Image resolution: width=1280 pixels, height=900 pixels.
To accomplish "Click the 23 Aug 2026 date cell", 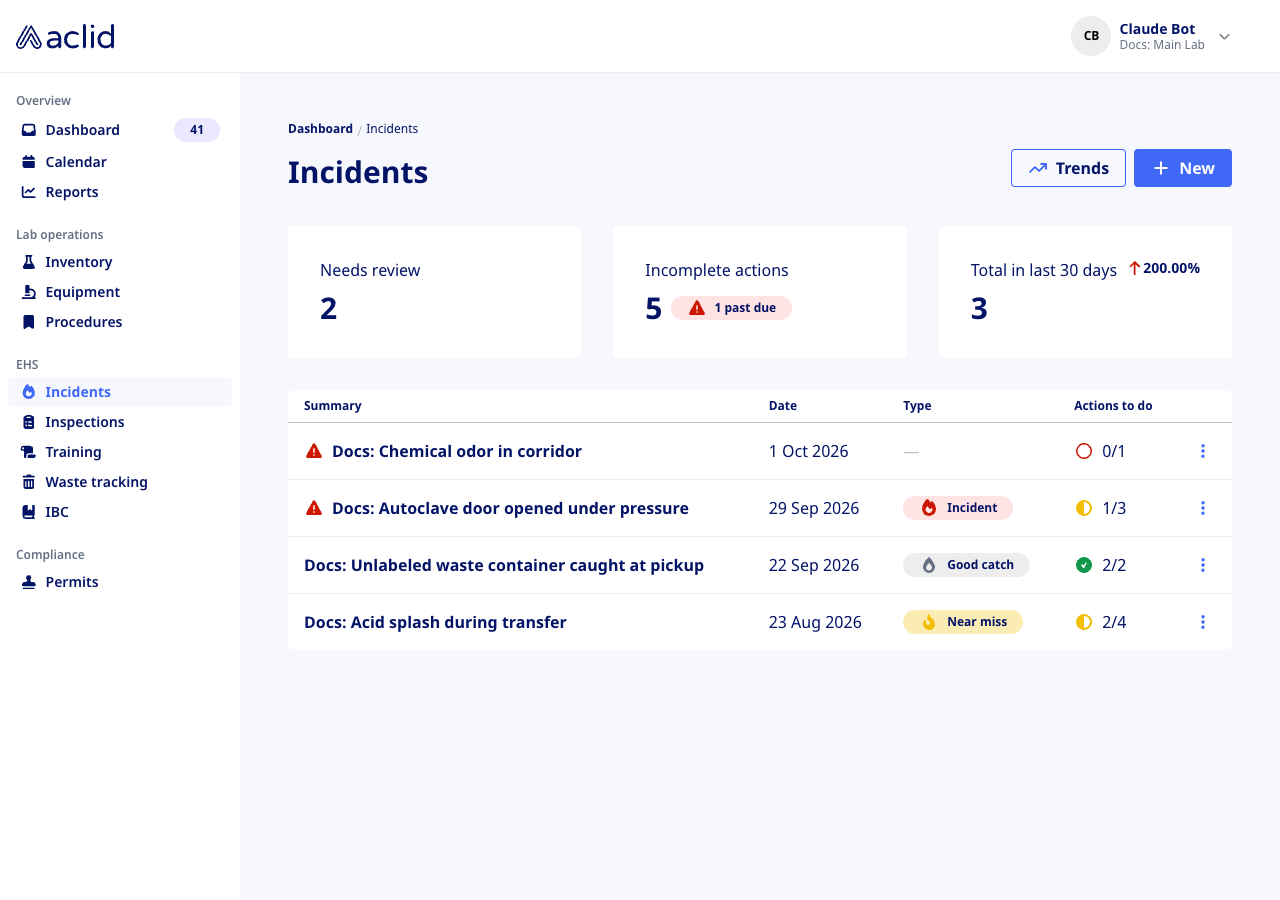I will click(x=815, y=622).
